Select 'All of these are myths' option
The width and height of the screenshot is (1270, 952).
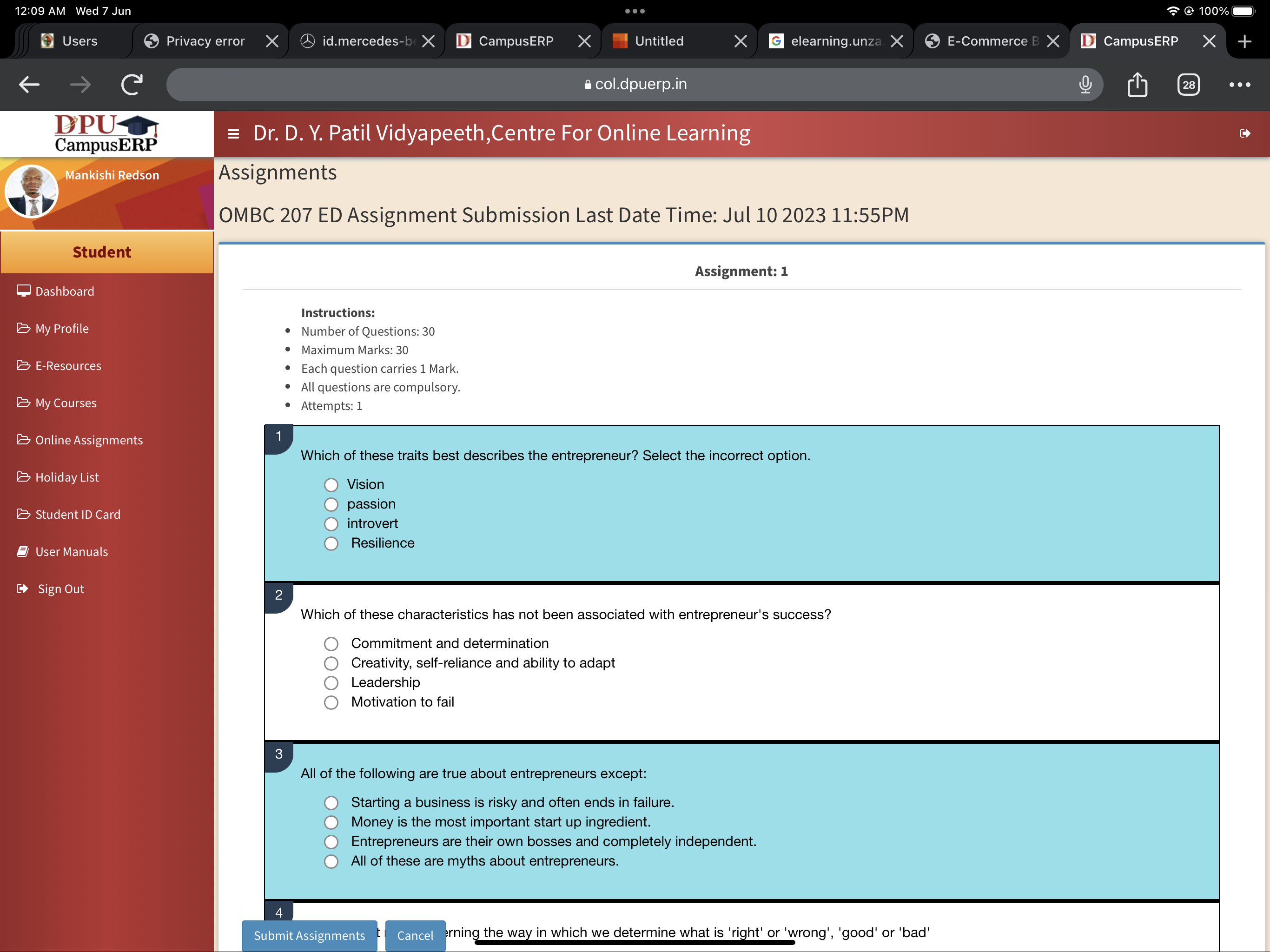[x=331, y=862]
